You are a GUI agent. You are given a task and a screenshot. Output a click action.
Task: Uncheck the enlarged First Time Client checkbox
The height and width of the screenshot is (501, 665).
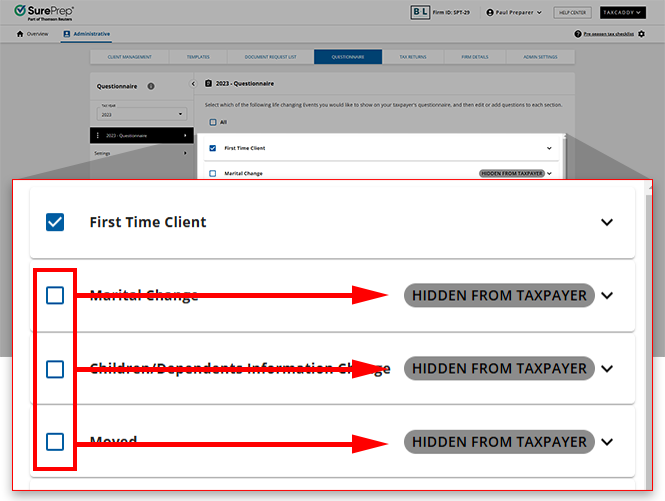tap(55, 222)
